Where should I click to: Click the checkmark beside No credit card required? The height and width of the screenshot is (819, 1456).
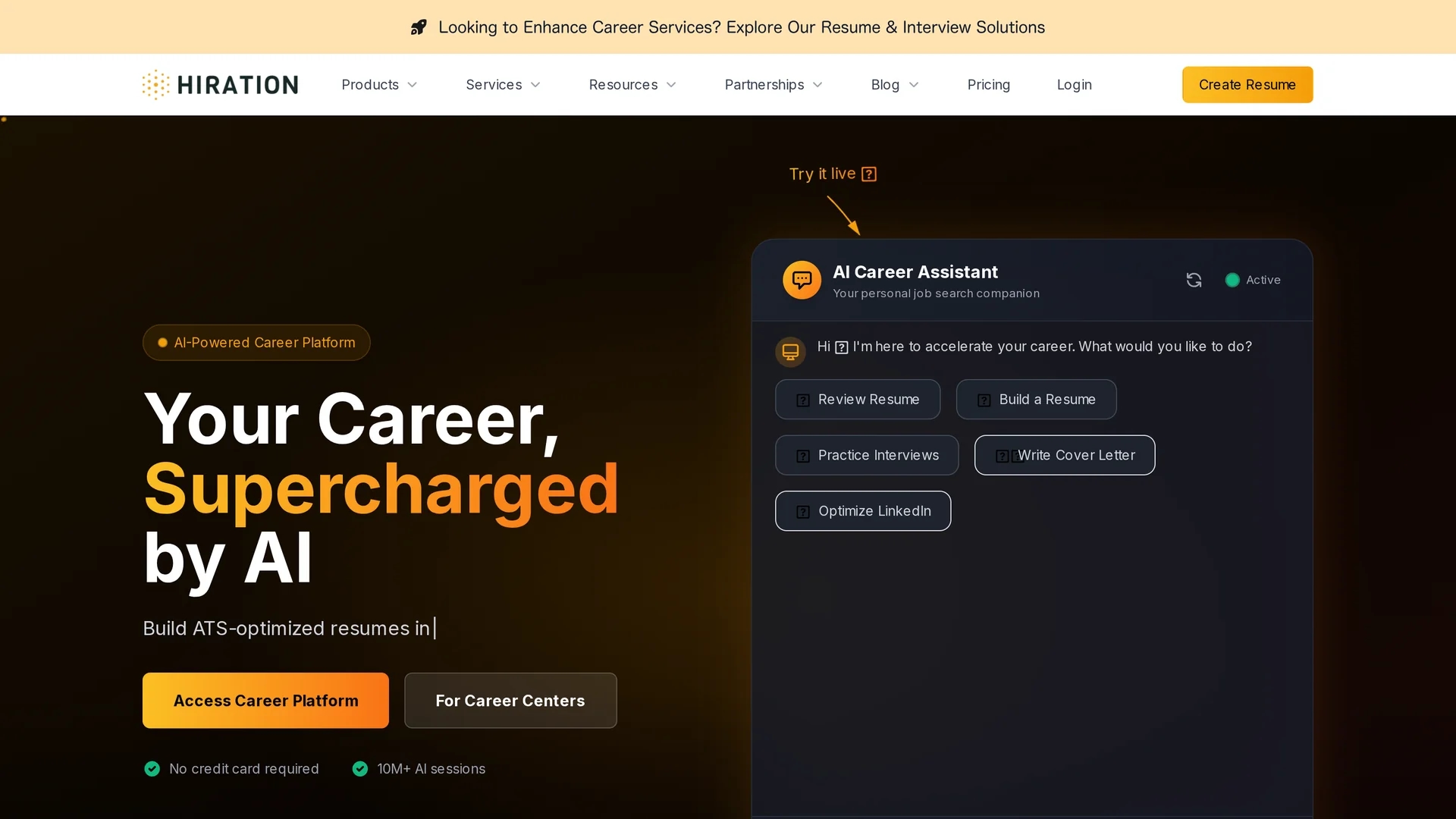click(x=152, y=769)
